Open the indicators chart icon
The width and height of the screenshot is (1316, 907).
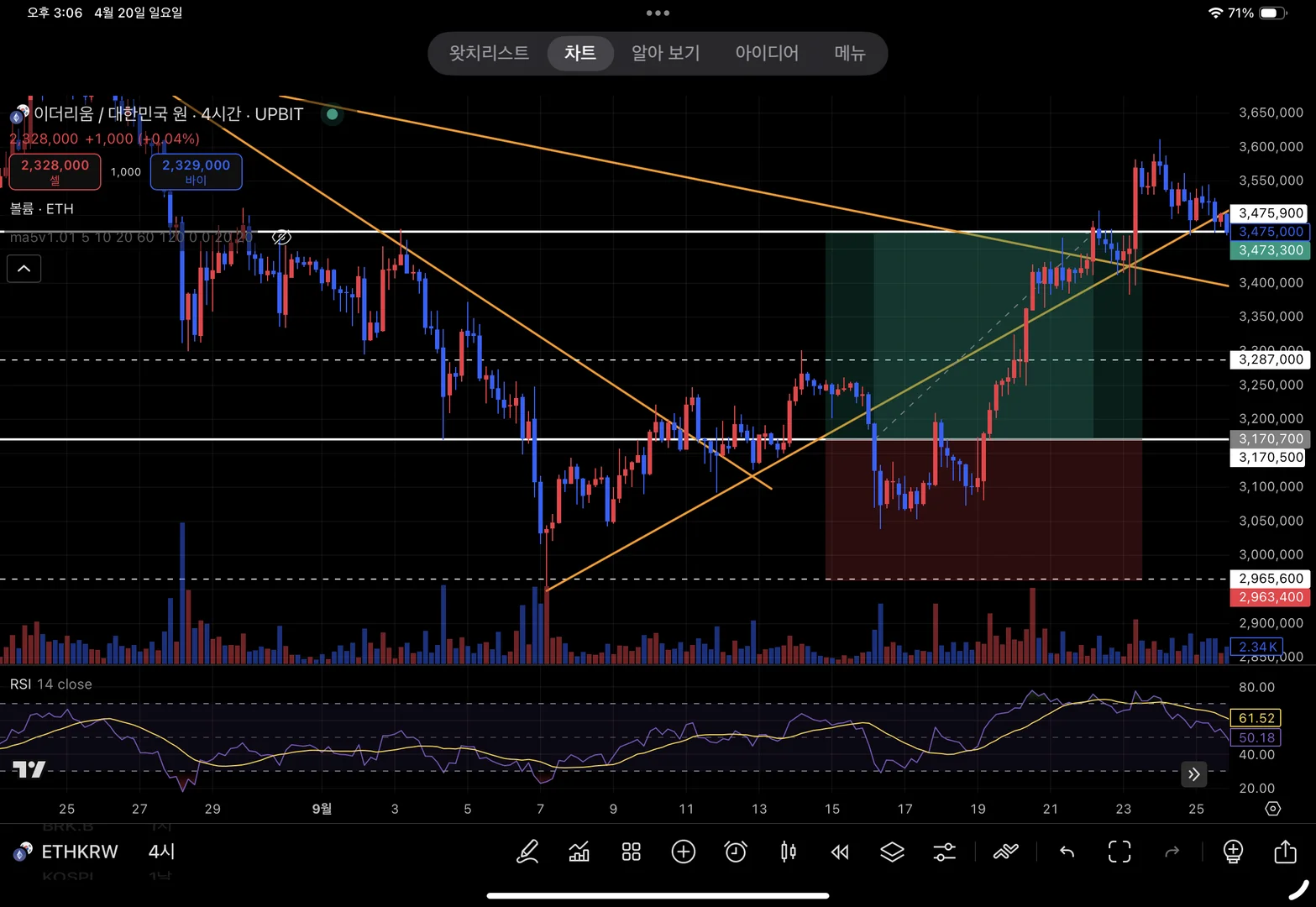[x=579, y=852]
